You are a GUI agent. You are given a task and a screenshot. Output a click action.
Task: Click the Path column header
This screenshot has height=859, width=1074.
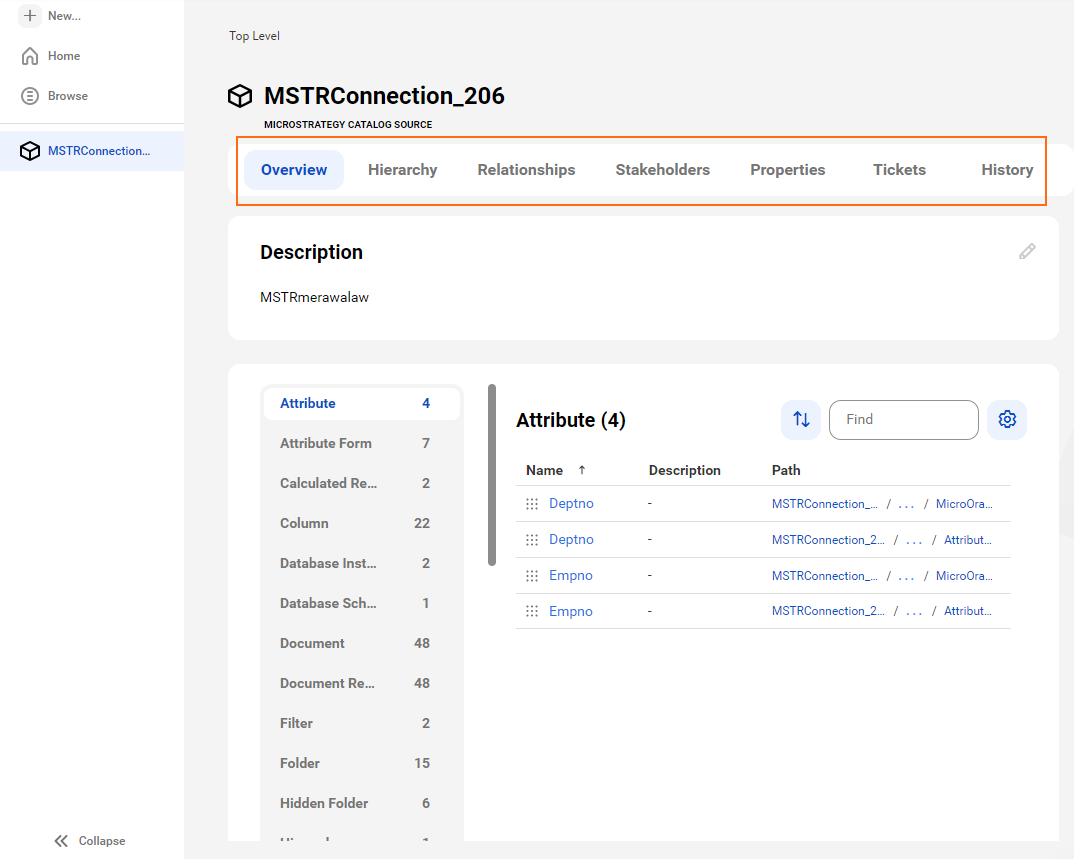tap(786, 471)
